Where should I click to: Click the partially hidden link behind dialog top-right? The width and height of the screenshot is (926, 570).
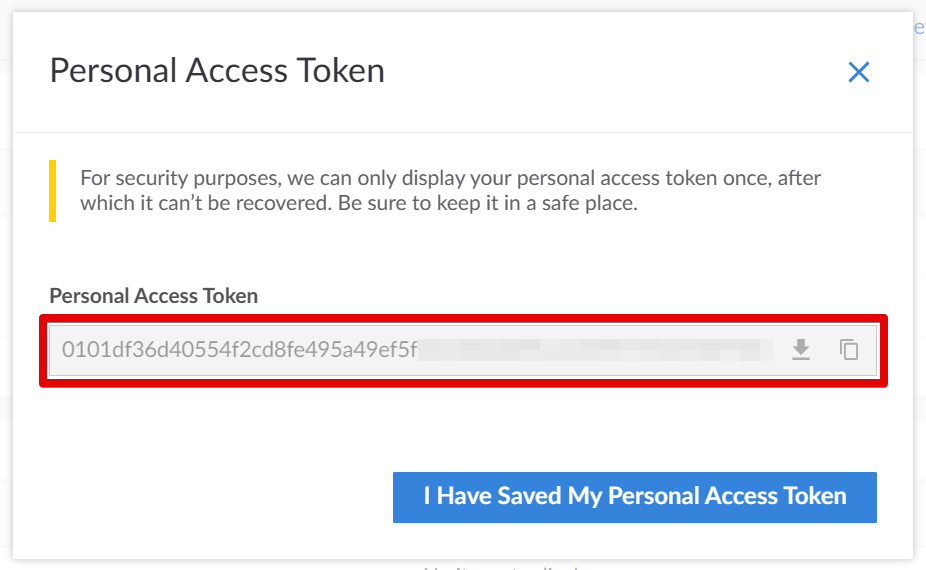pos(919,28)
